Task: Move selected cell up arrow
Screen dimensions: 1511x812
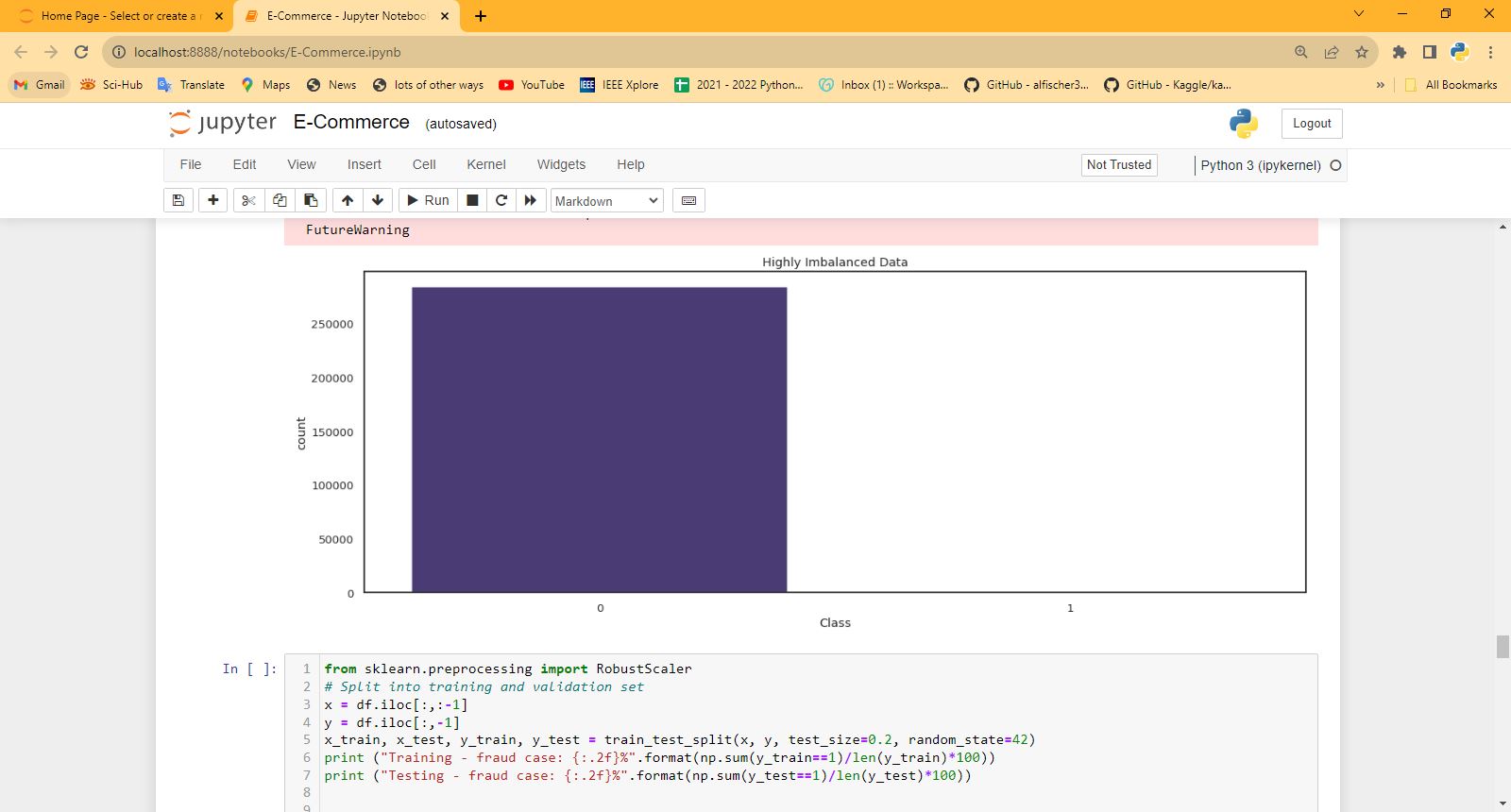Action: coord(348,200)
